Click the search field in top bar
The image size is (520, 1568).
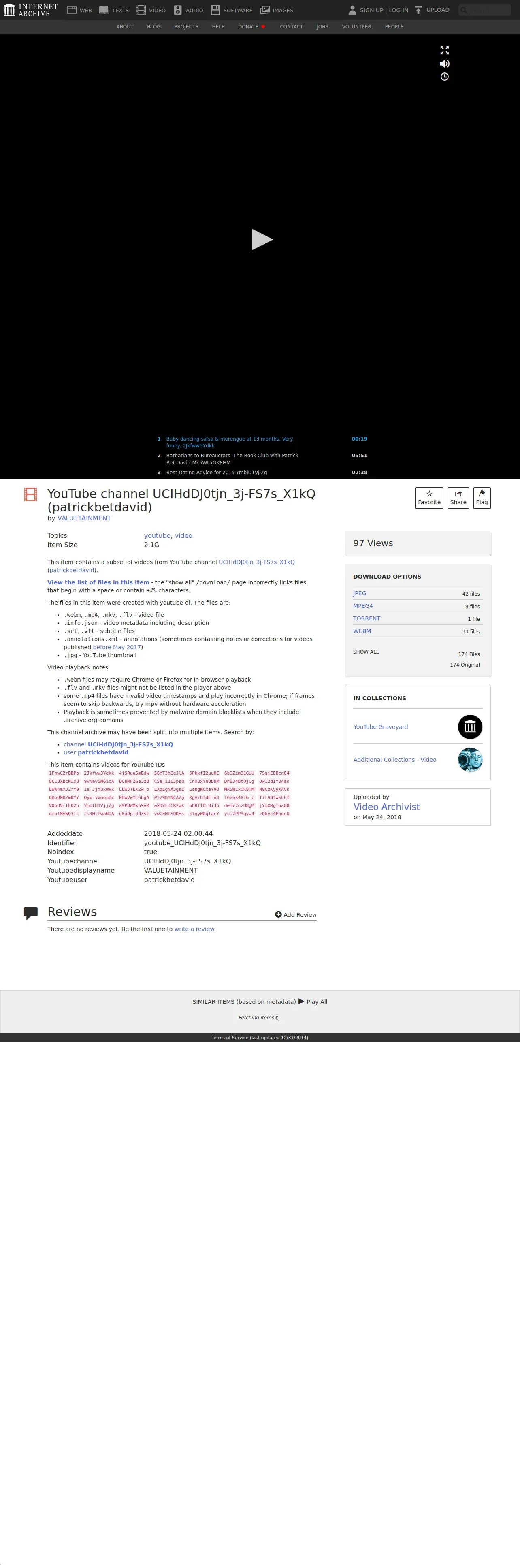[485, 10]
